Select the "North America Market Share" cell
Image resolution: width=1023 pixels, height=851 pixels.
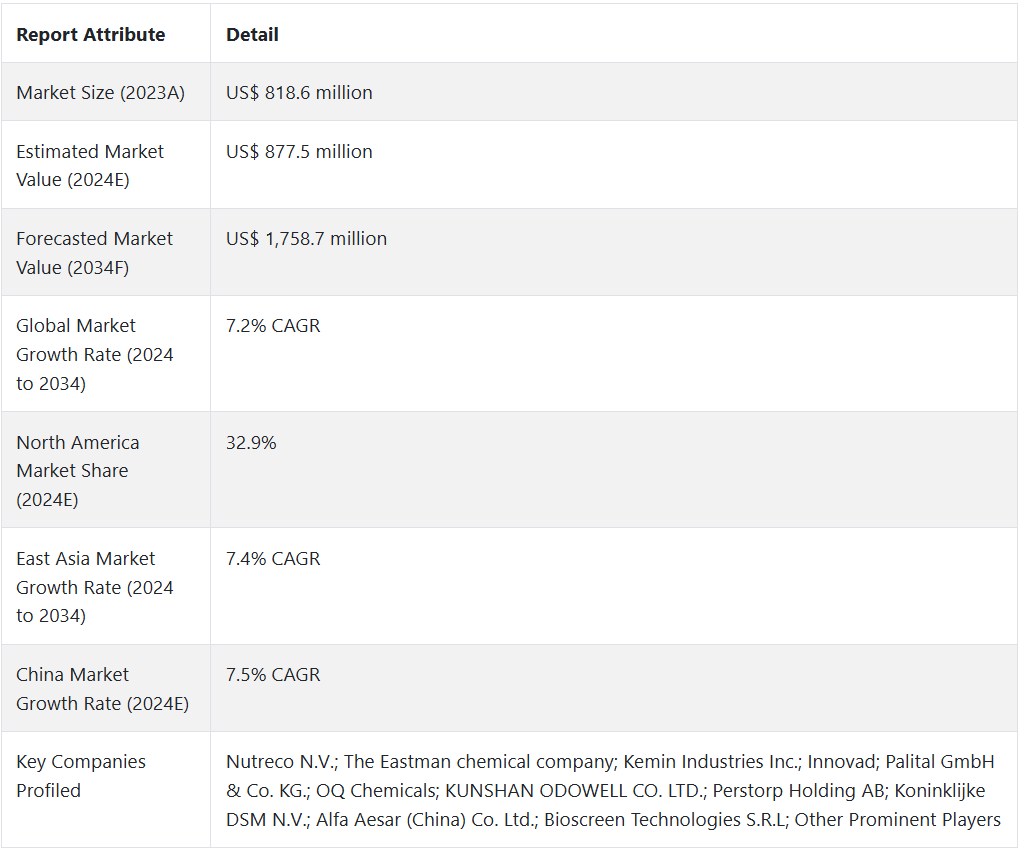click(x=78, y=470)
